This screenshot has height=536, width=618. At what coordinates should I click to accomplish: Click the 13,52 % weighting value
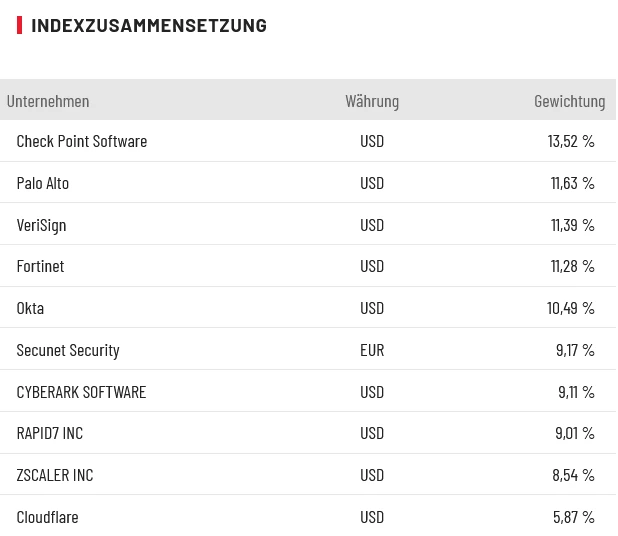point(571,141)
